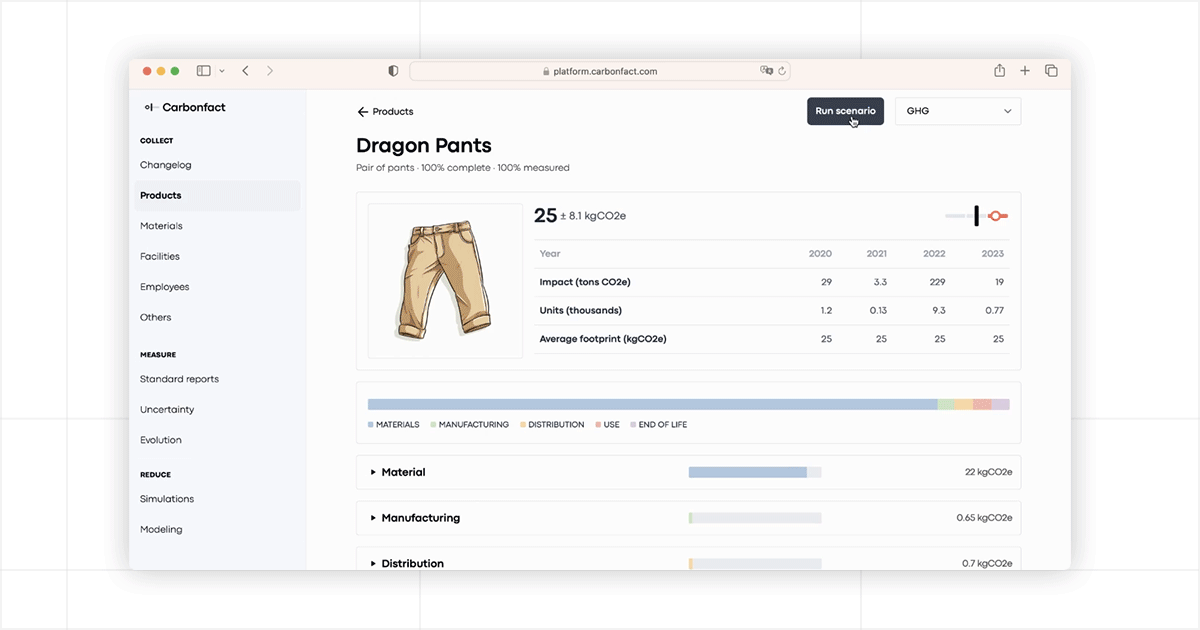Click the Run scenario button
The height and width of the screenshot is (630, 1200).
845,111
